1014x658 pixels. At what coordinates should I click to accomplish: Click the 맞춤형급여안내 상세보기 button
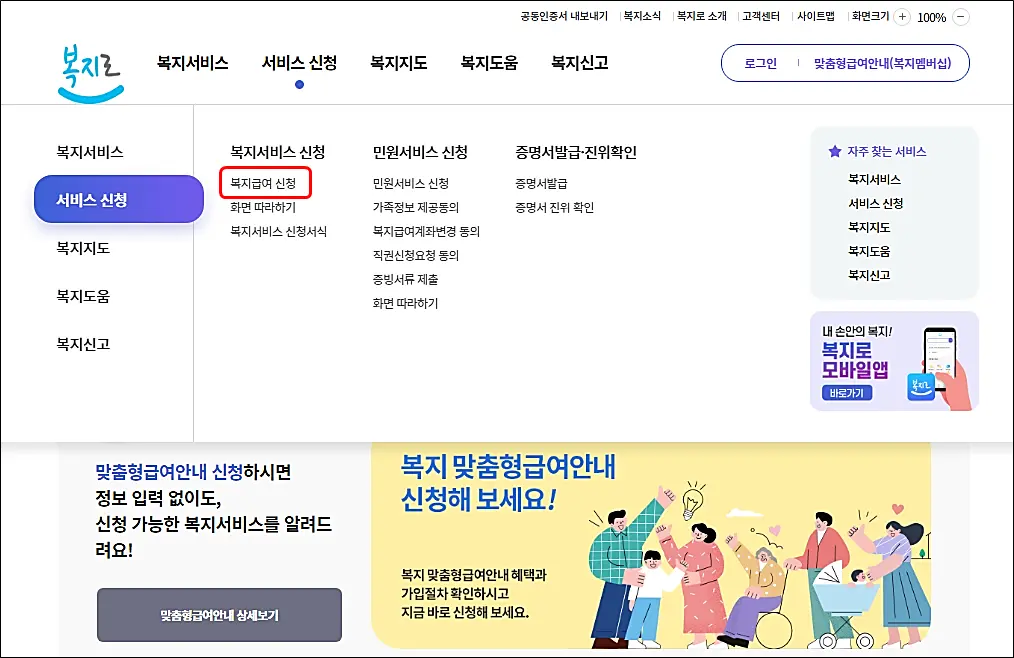pos(218,616)
